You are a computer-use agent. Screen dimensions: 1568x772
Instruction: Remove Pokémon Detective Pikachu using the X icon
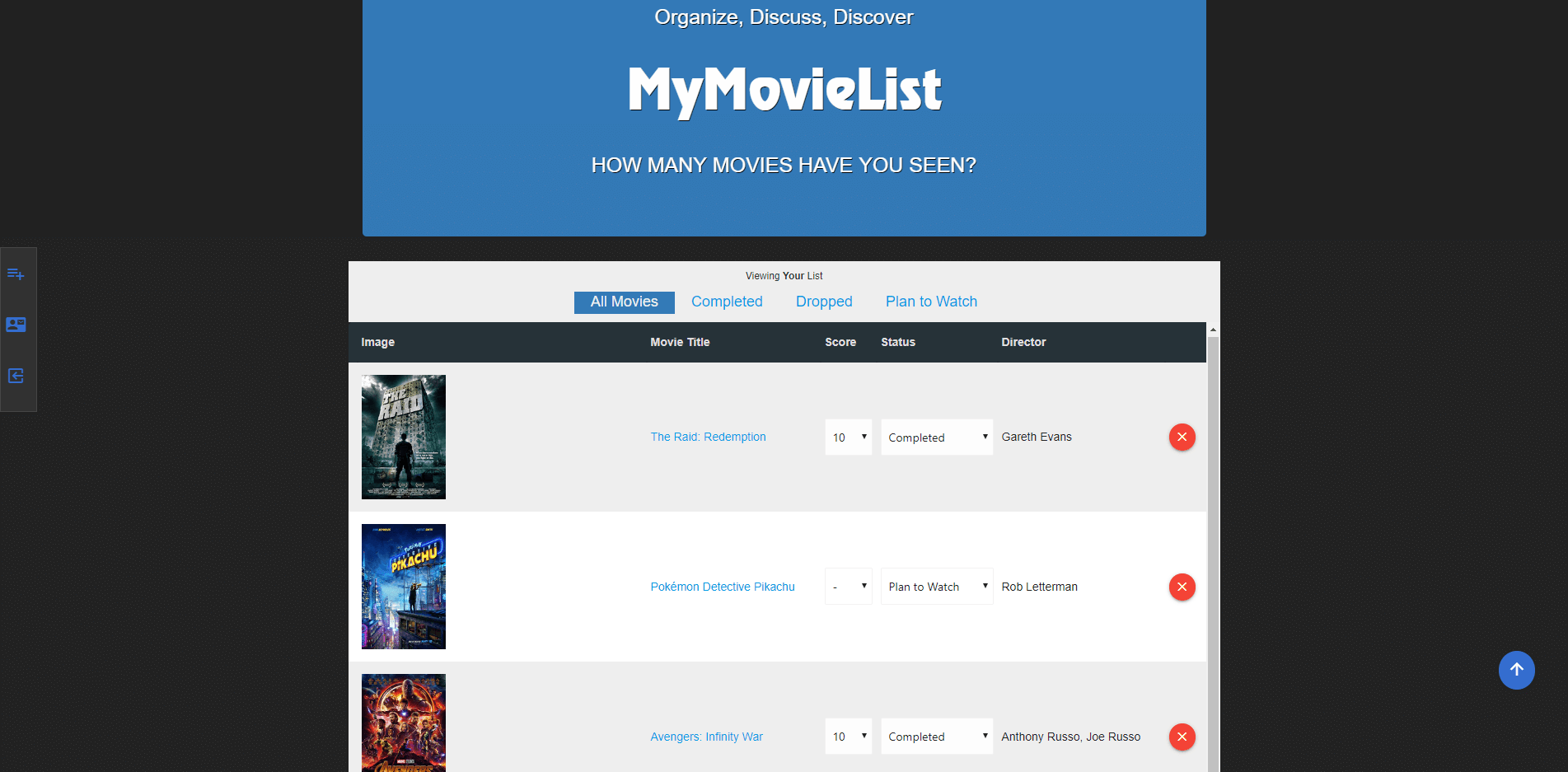pos(1182,587)
